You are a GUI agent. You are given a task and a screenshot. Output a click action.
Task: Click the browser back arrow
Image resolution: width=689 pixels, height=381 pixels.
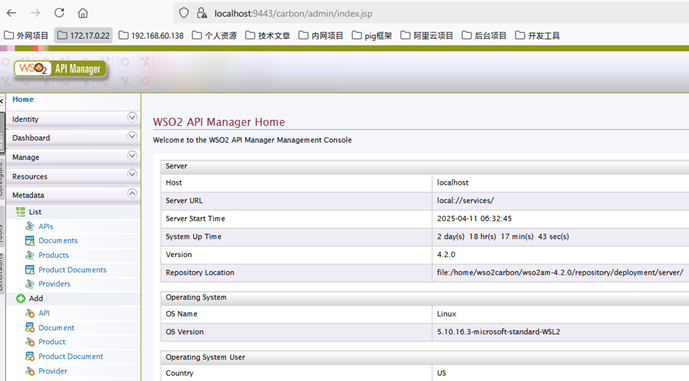[x=12, y=13]
